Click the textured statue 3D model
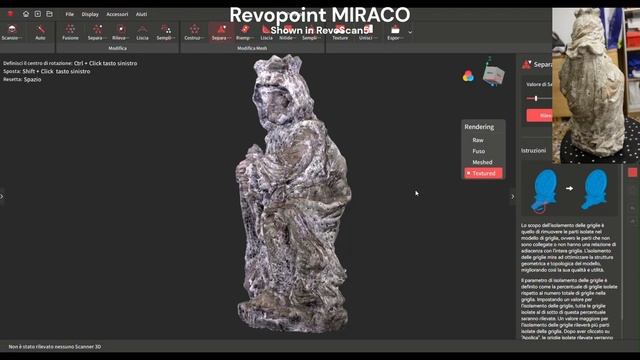The image size is (640, 360). 294,194
